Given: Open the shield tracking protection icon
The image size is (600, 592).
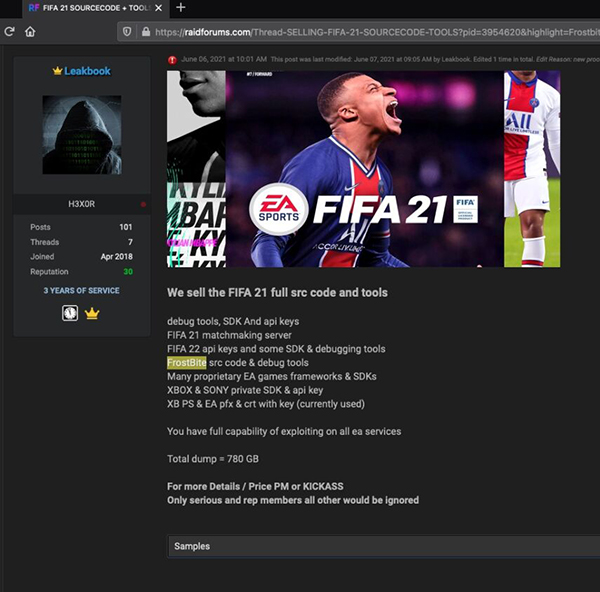Looking at the screenshot, I should (127, 32).
